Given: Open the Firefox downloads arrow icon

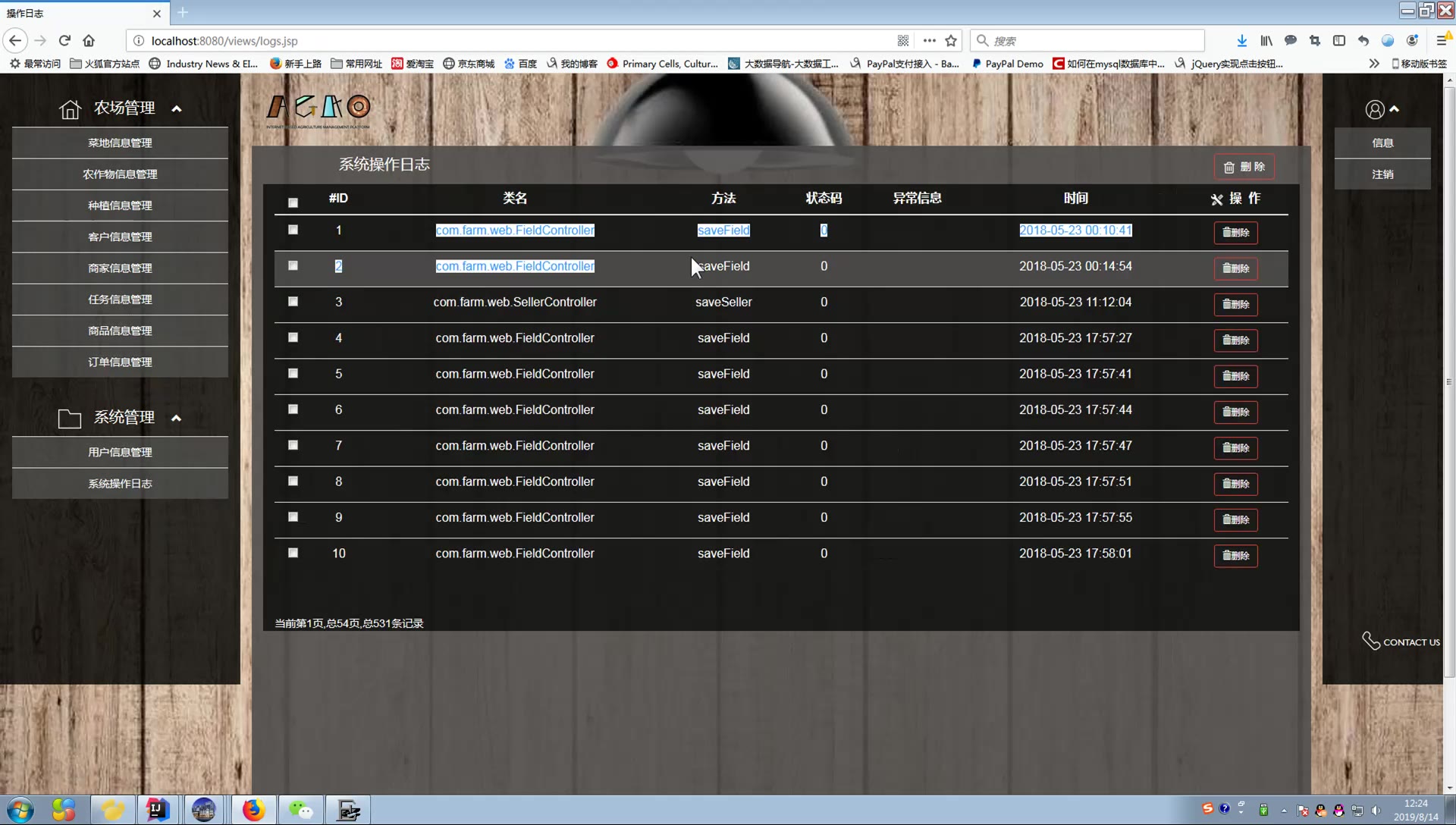Looking at the screenshot, I should pos(1241,41).
